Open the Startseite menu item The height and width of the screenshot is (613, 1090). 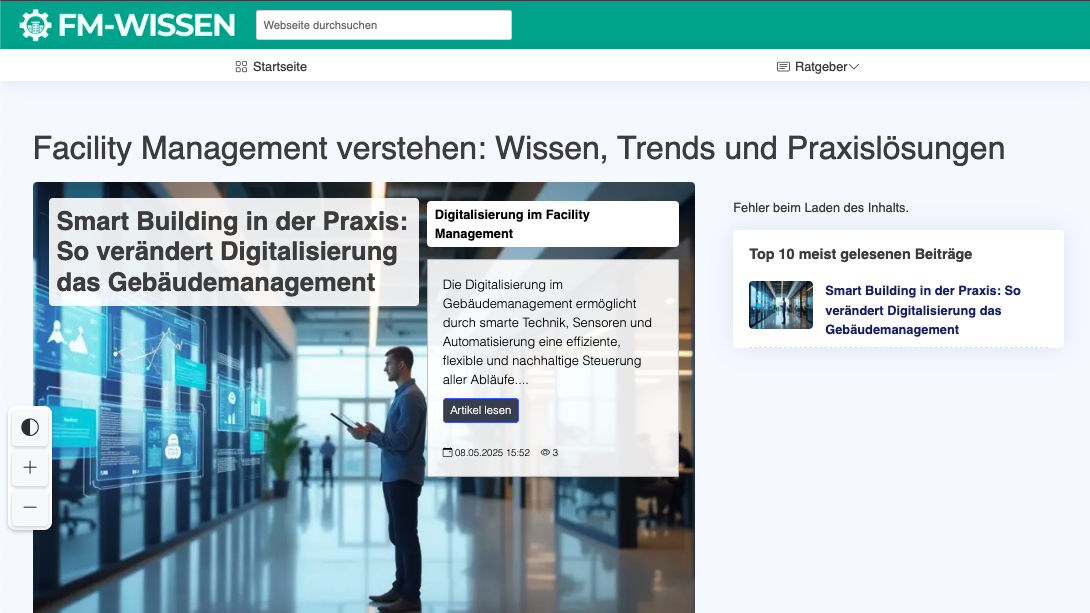280,66
